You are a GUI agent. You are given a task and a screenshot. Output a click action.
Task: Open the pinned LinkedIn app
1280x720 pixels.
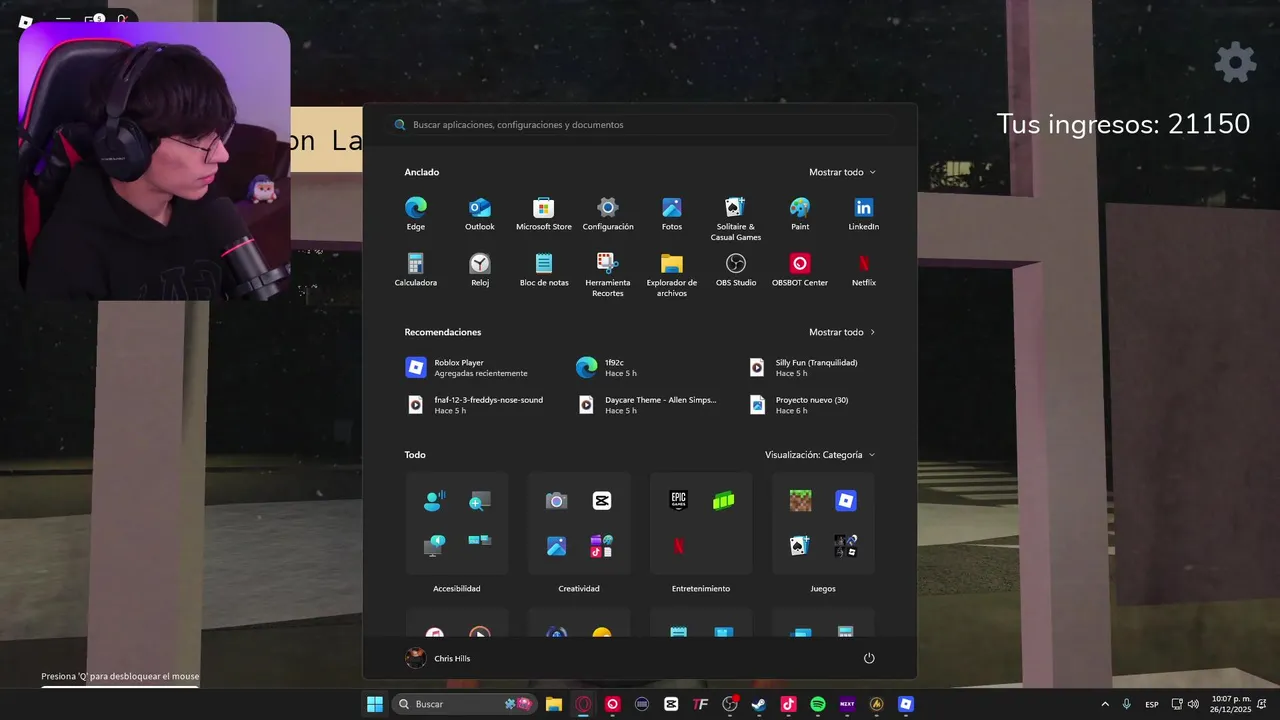point(864,213)
